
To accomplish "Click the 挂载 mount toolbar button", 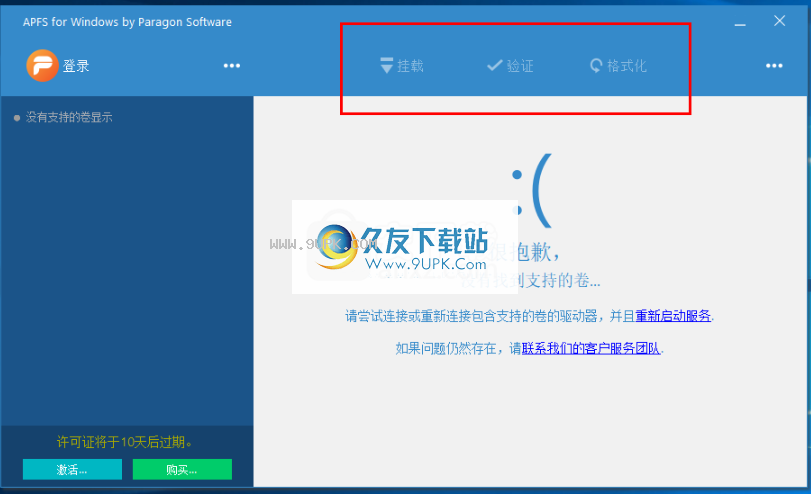I will click(402, 66).
